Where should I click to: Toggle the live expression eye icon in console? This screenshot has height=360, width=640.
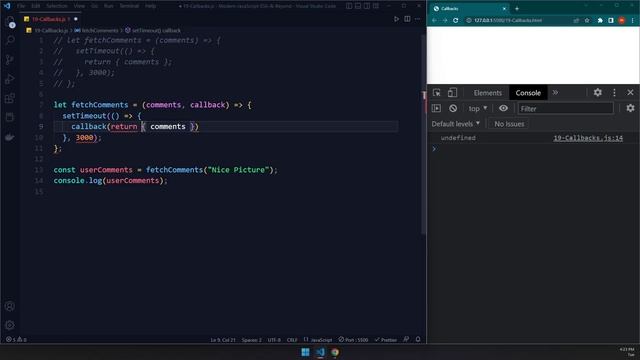(503, 108)
